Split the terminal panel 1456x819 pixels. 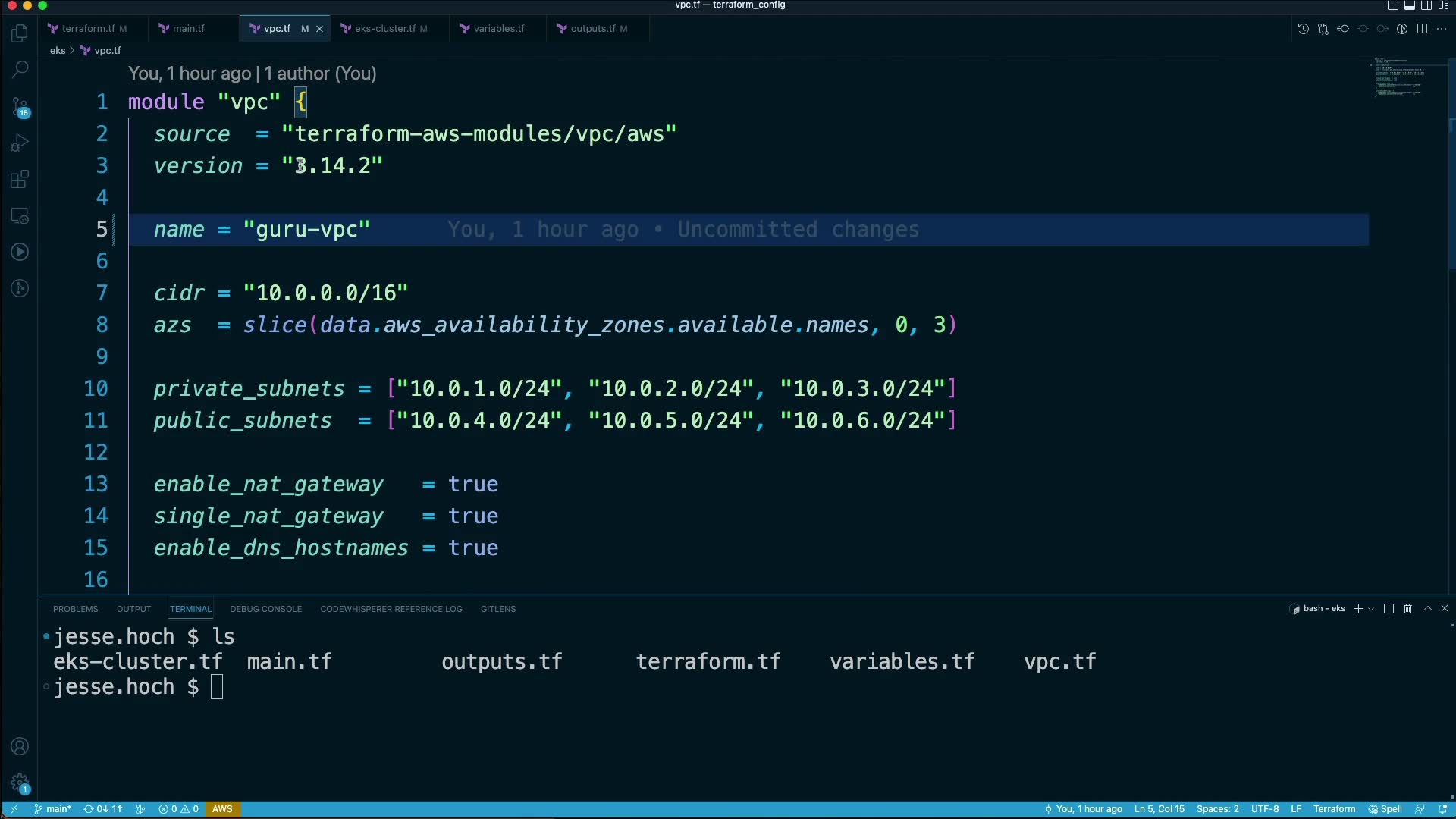[1389, 609]
